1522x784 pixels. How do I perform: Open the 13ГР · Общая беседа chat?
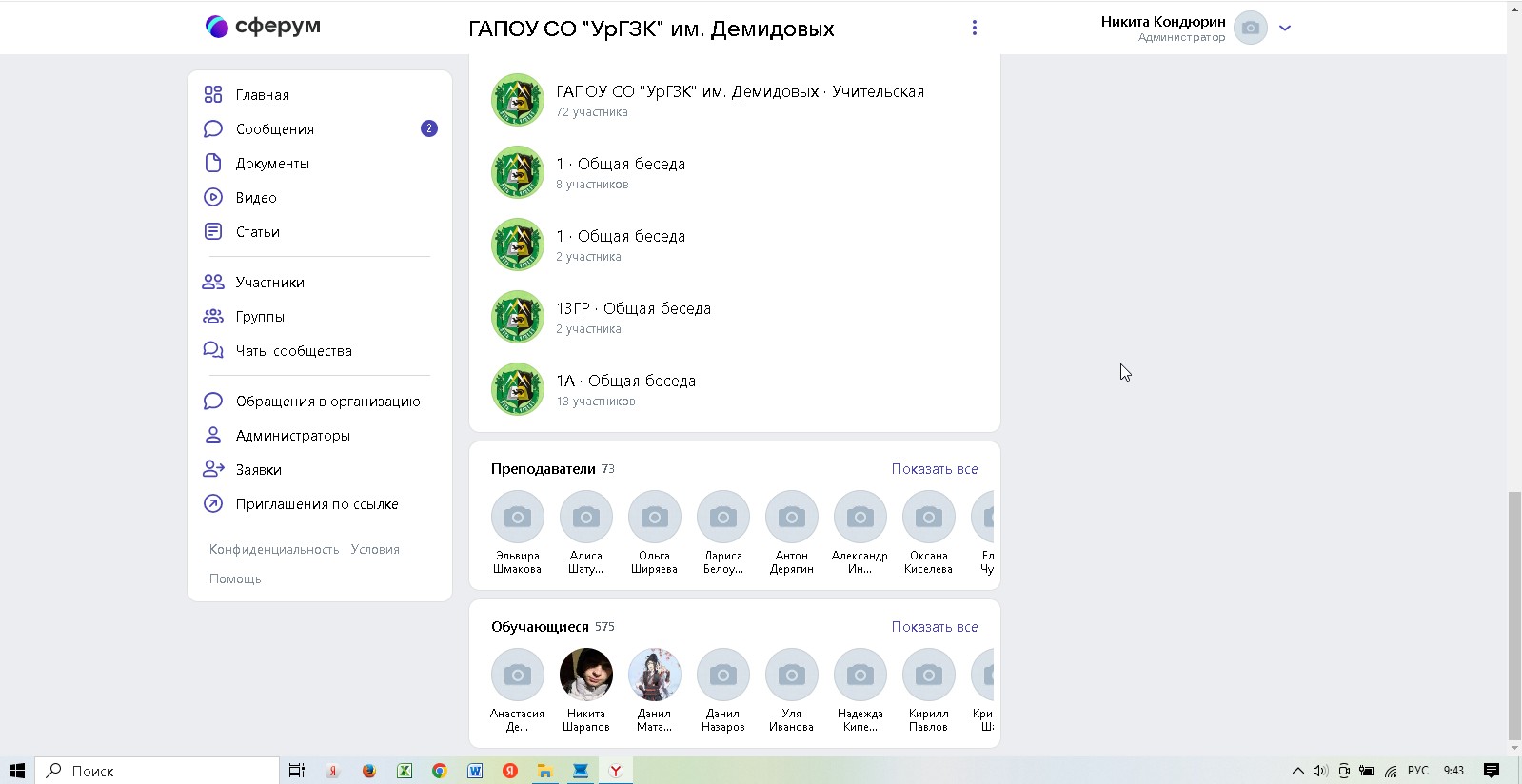coord(734,317)
